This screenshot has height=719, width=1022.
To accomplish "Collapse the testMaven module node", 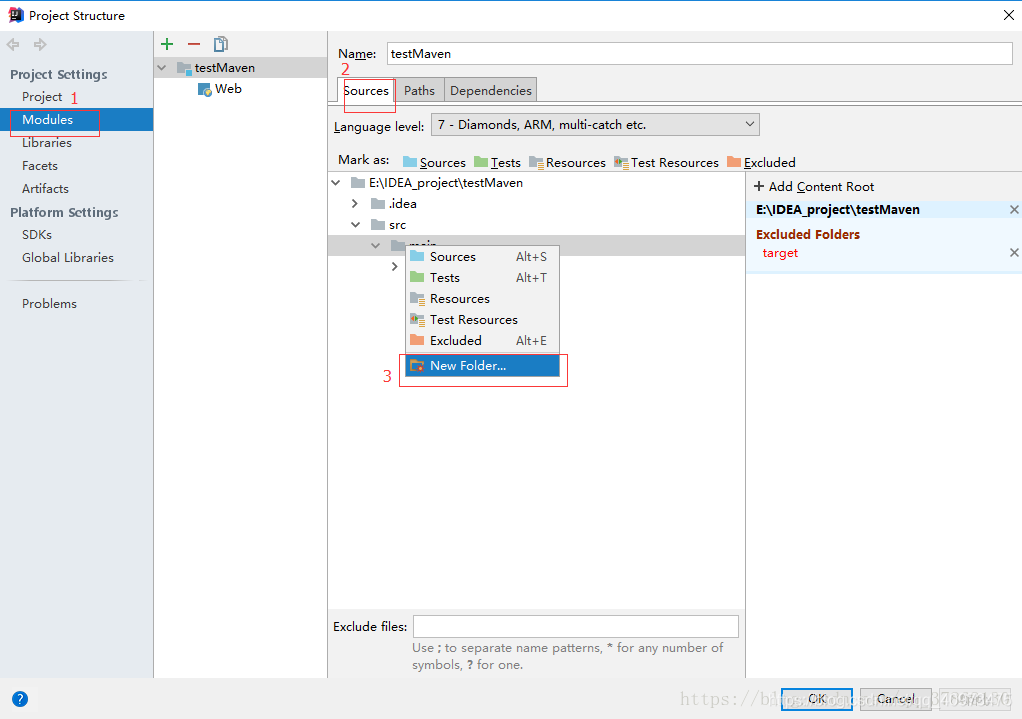I will (x=162, y=68).
